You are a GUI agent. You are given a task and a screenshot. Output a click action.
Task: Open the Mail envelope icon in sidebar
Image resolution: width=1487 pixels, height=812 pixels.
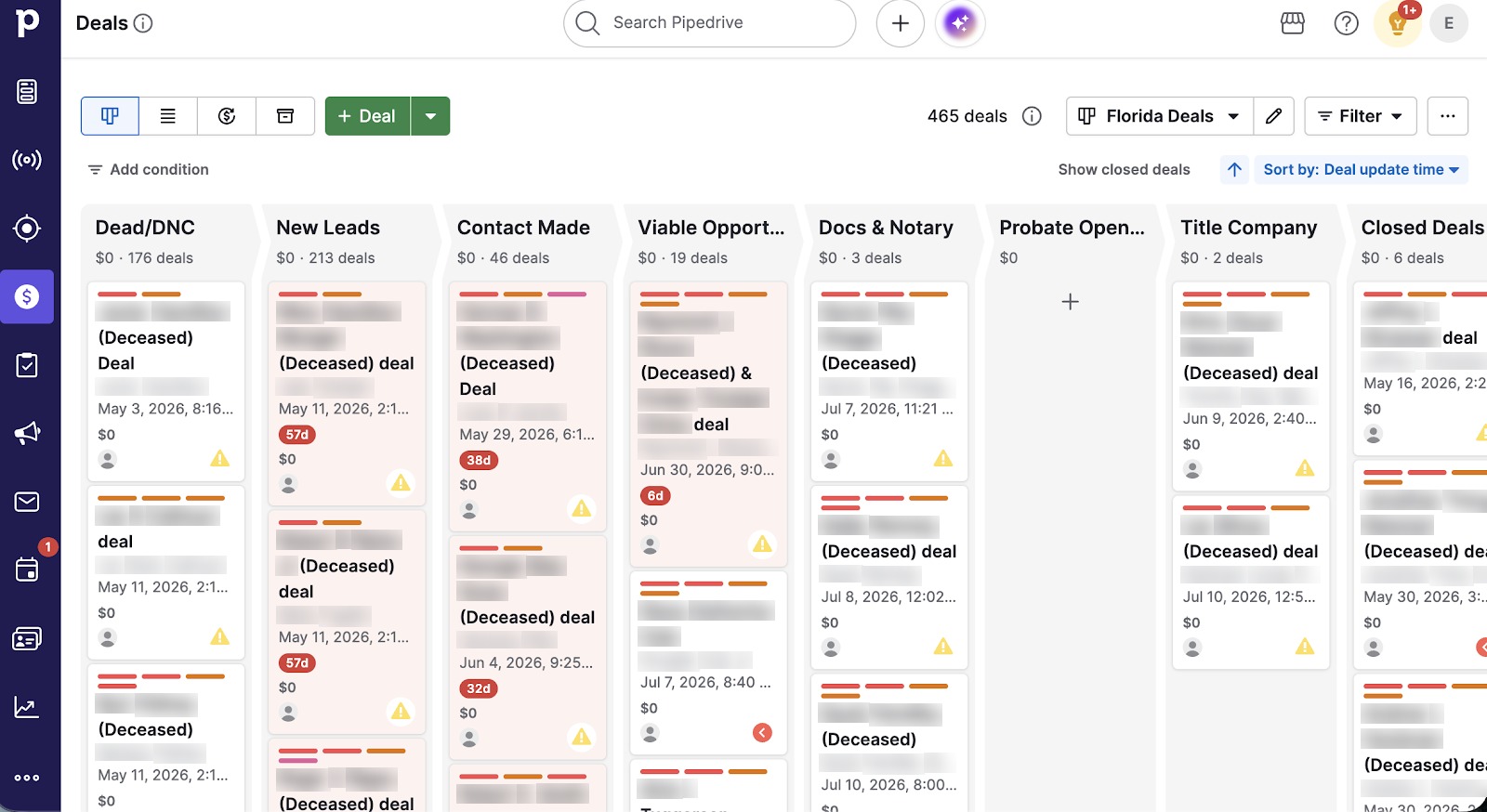click(x=27, y=502)
